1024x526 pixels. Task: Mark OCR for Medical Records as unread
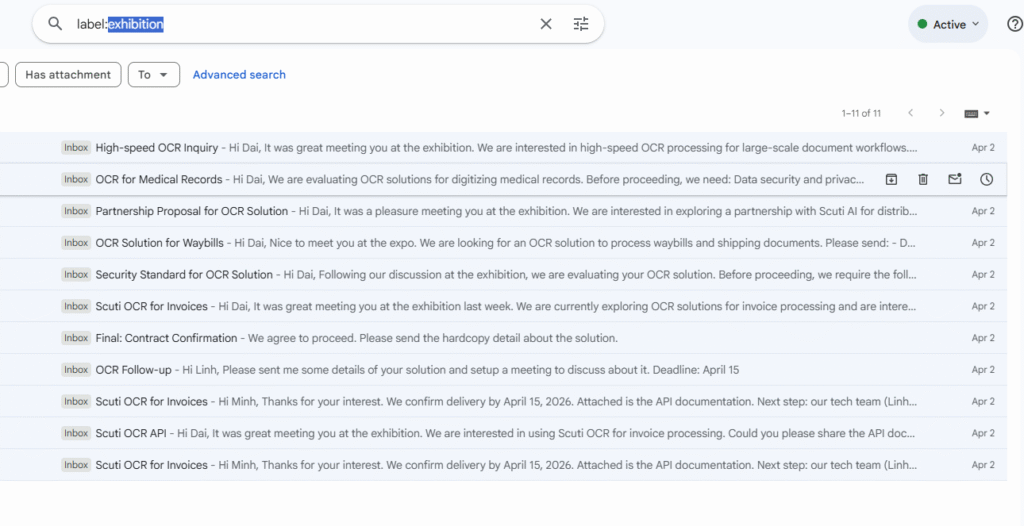point(955,179)
